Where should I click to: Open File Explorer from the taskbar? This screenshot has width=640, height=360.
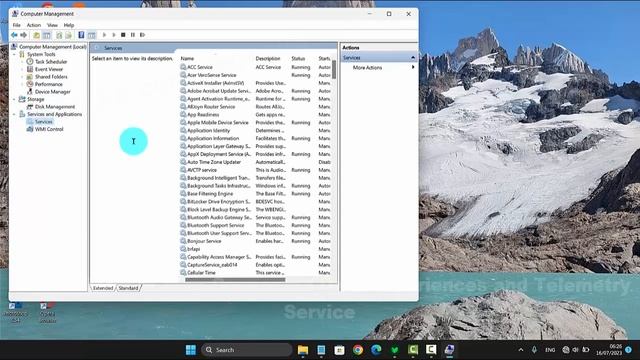(x=303, y=350)
